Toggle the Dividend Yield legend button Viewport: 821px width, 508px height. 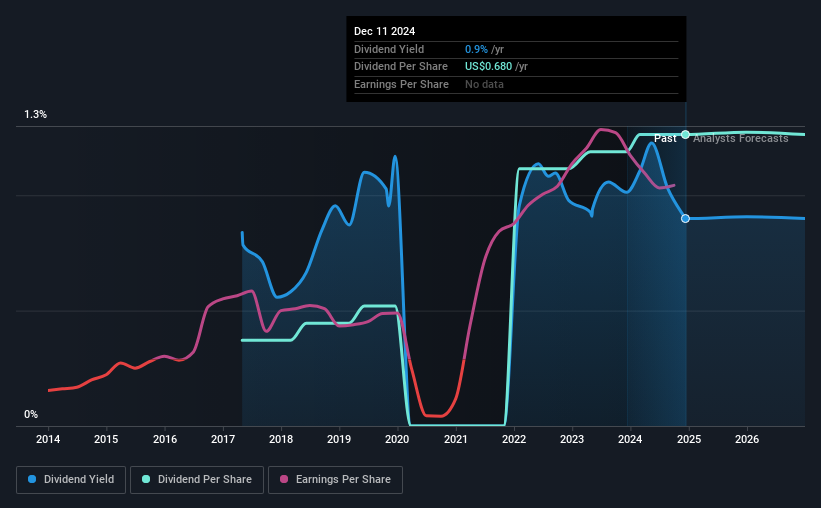[71, 480]
